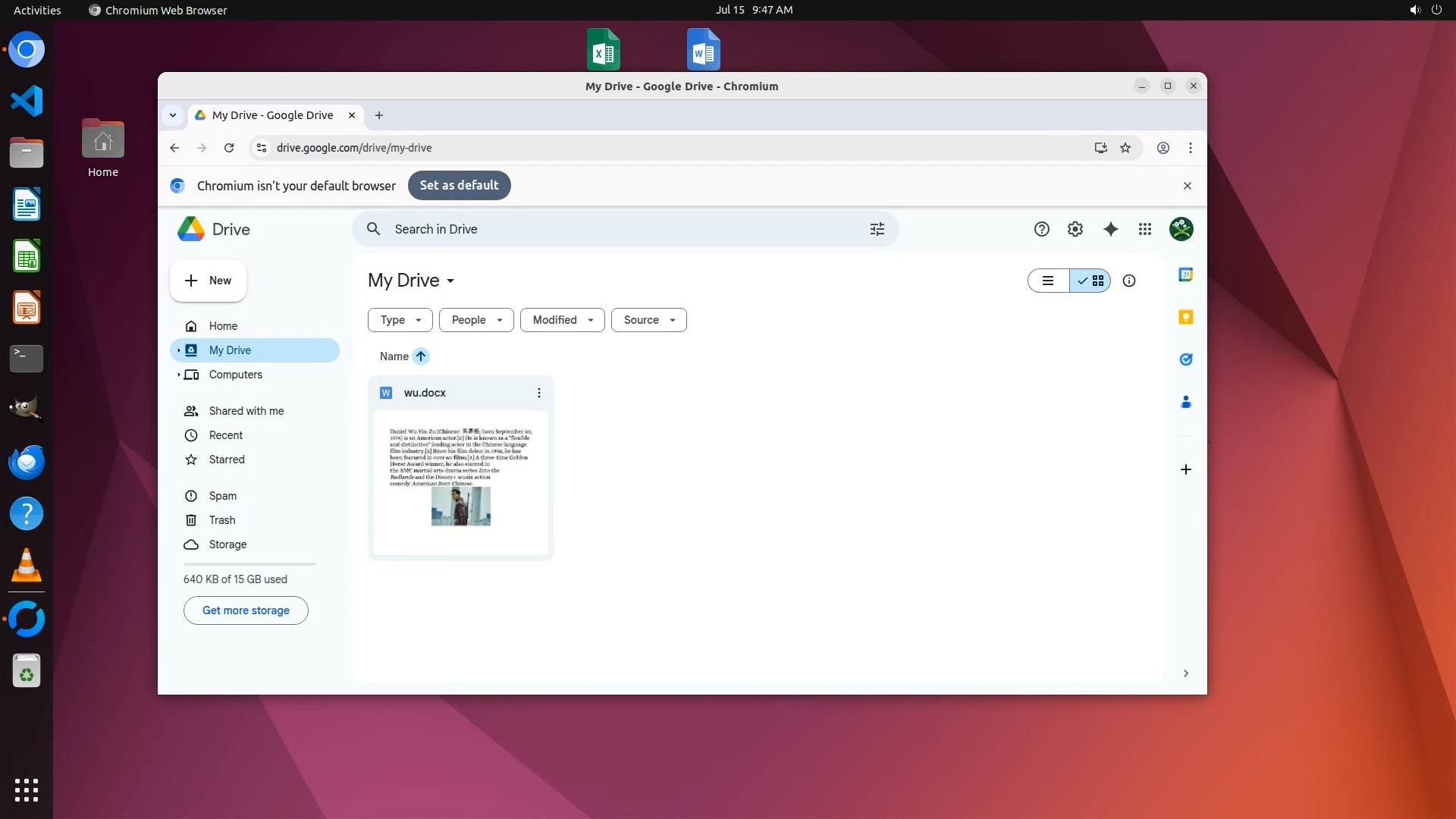Click Get more storage button

pyautogui.click(x=246, y=610)
